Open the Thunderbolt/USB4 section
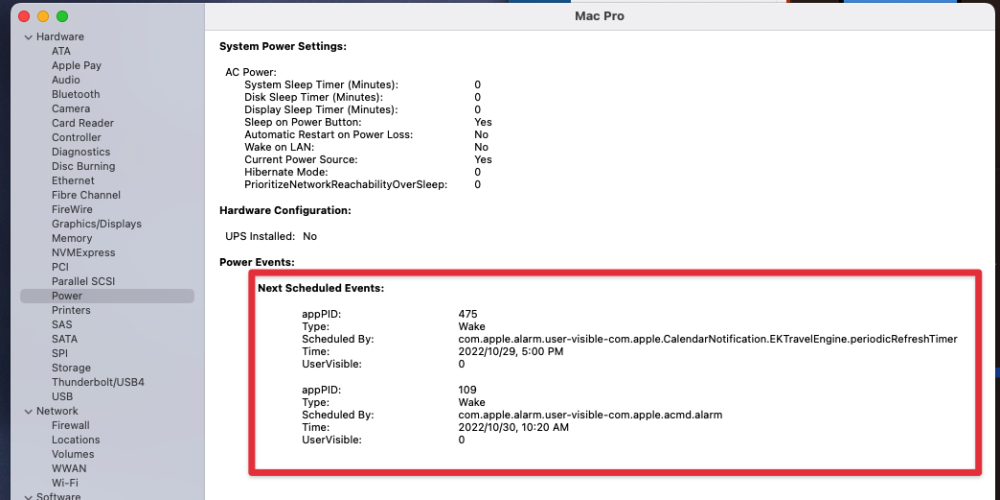This screenshot has height=500, width=1000. pyautogui.click(x=98, y=383)
